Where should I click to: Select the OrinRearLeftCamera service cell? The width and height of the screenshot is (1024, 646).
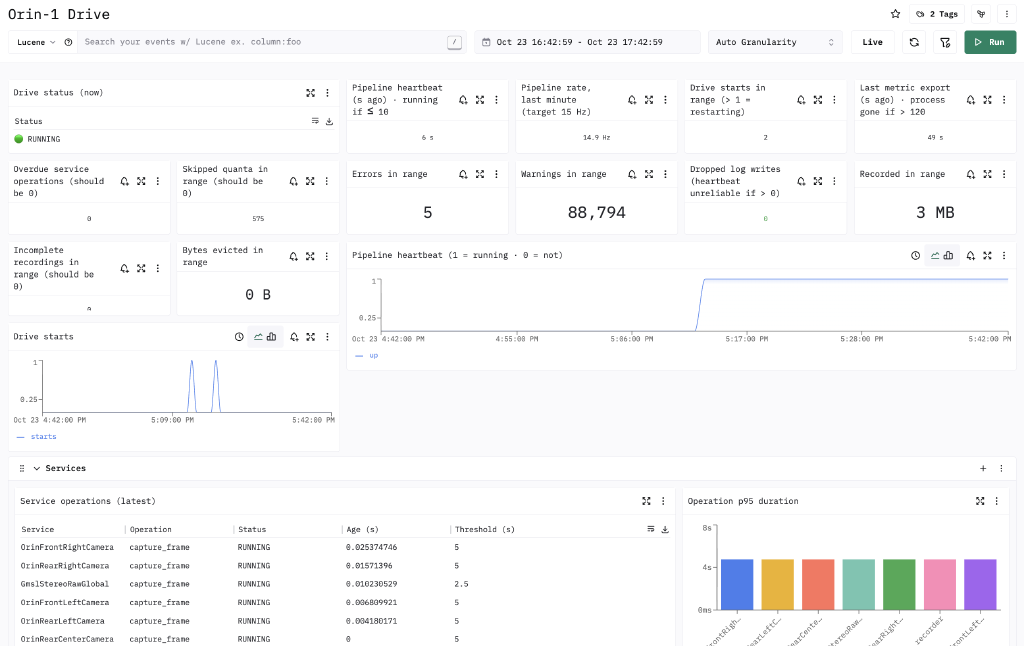63,621
